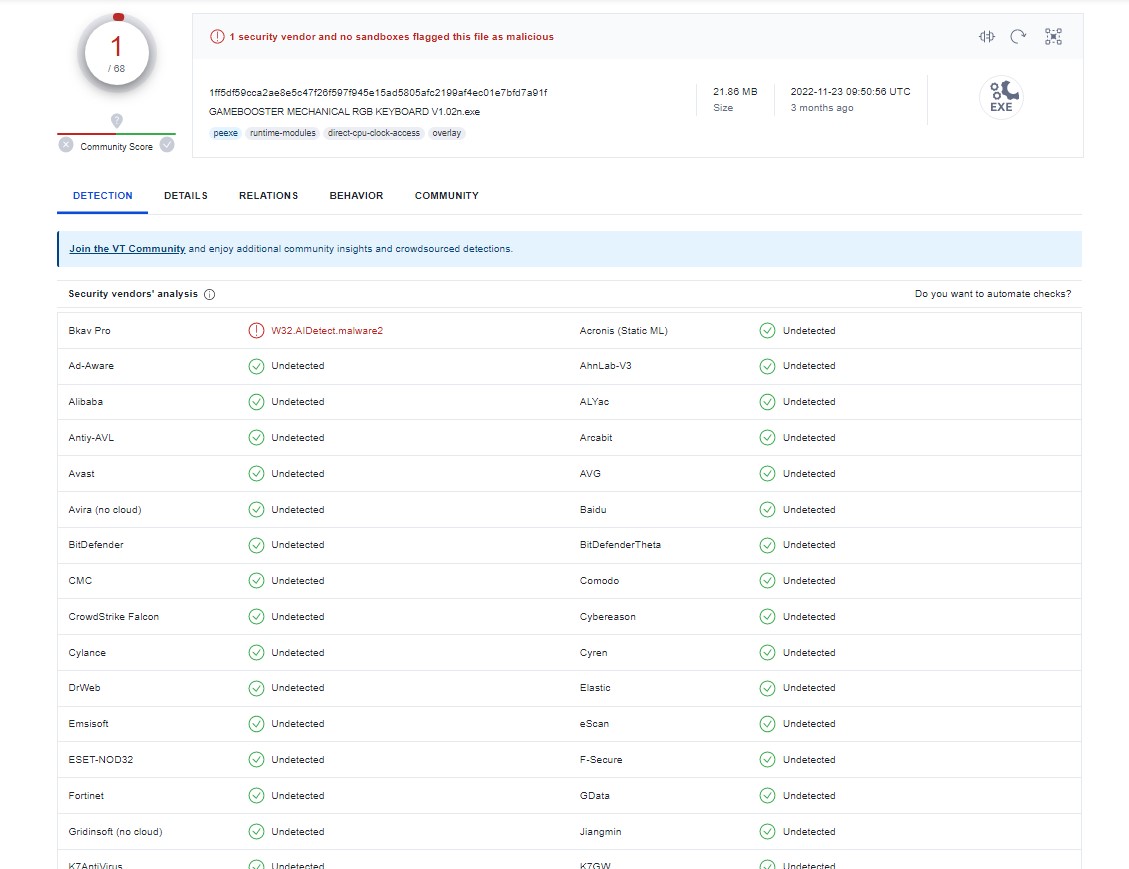The height and width of the screenshot is (869, 1129).
Task: Click the Join the VT Community link
Action: (127, 249)
